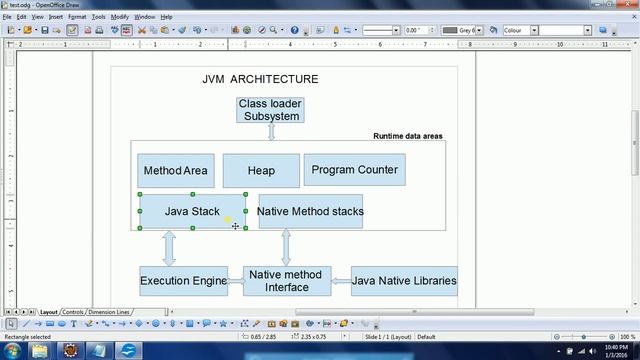
Task: Open the Window menu
Action: (144, 17)
